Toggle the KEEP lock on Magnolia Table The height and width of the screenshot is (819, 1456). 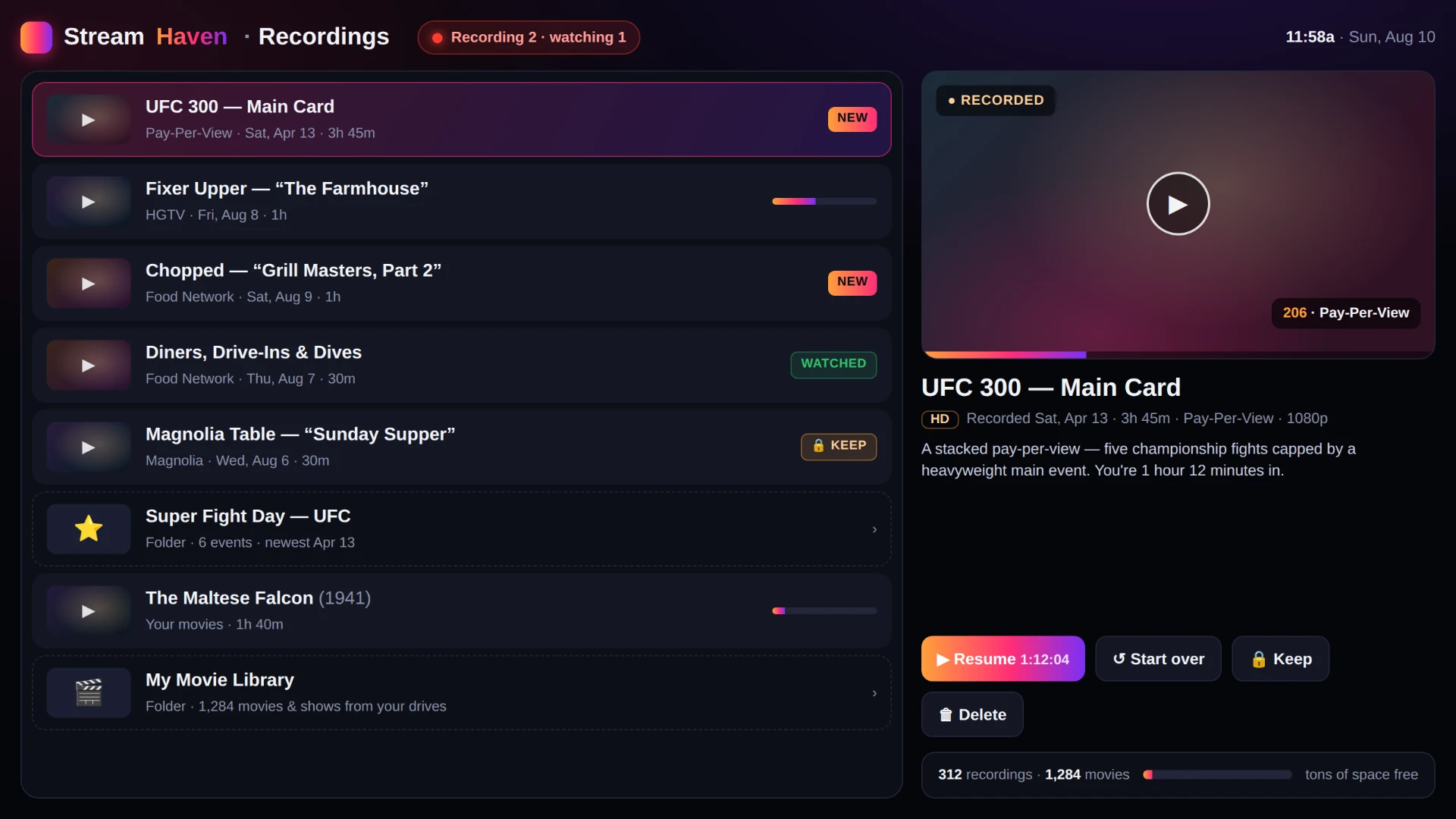[839, 446]
